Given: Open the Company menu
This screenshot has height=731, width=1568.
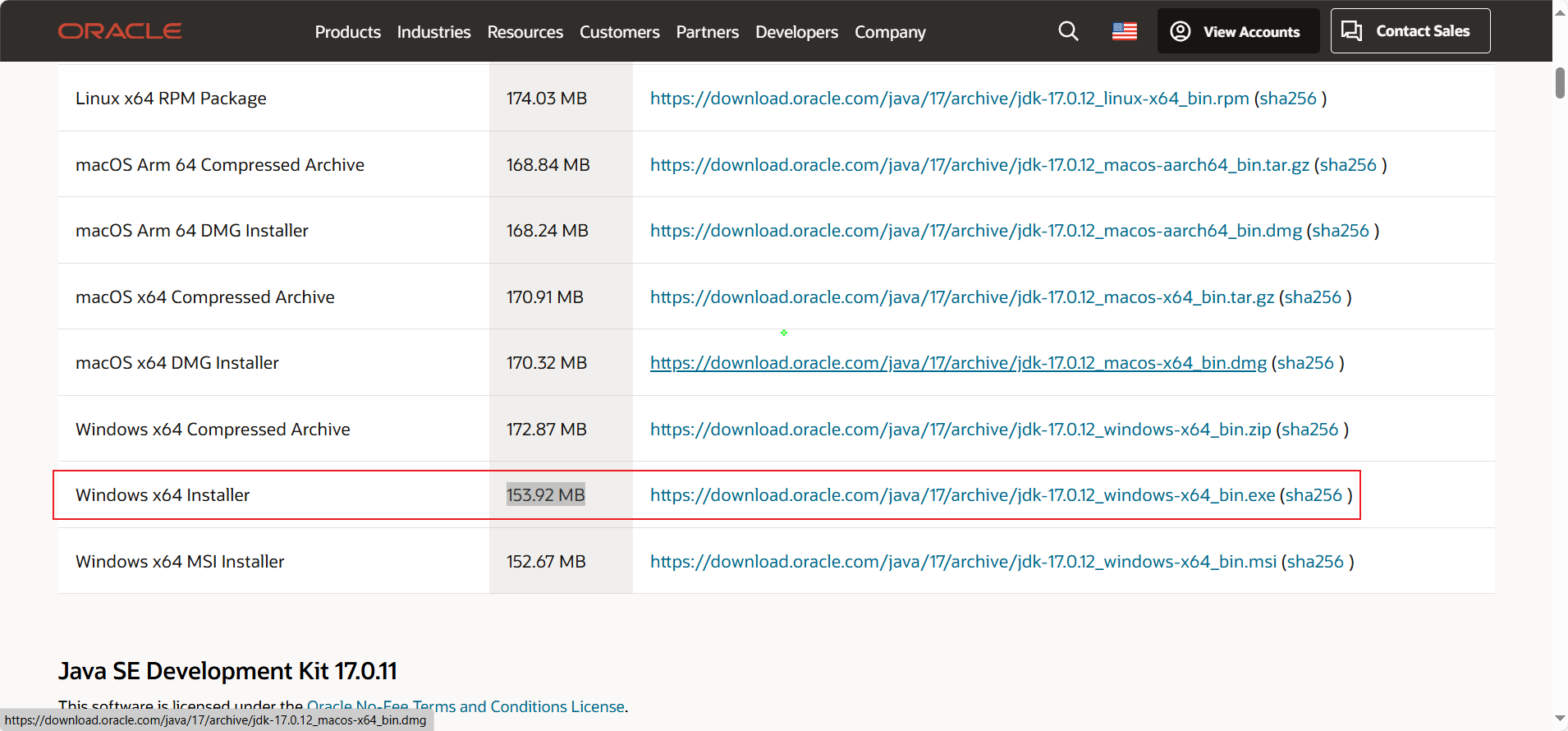Looking at the screenshot, I should 890,32.
